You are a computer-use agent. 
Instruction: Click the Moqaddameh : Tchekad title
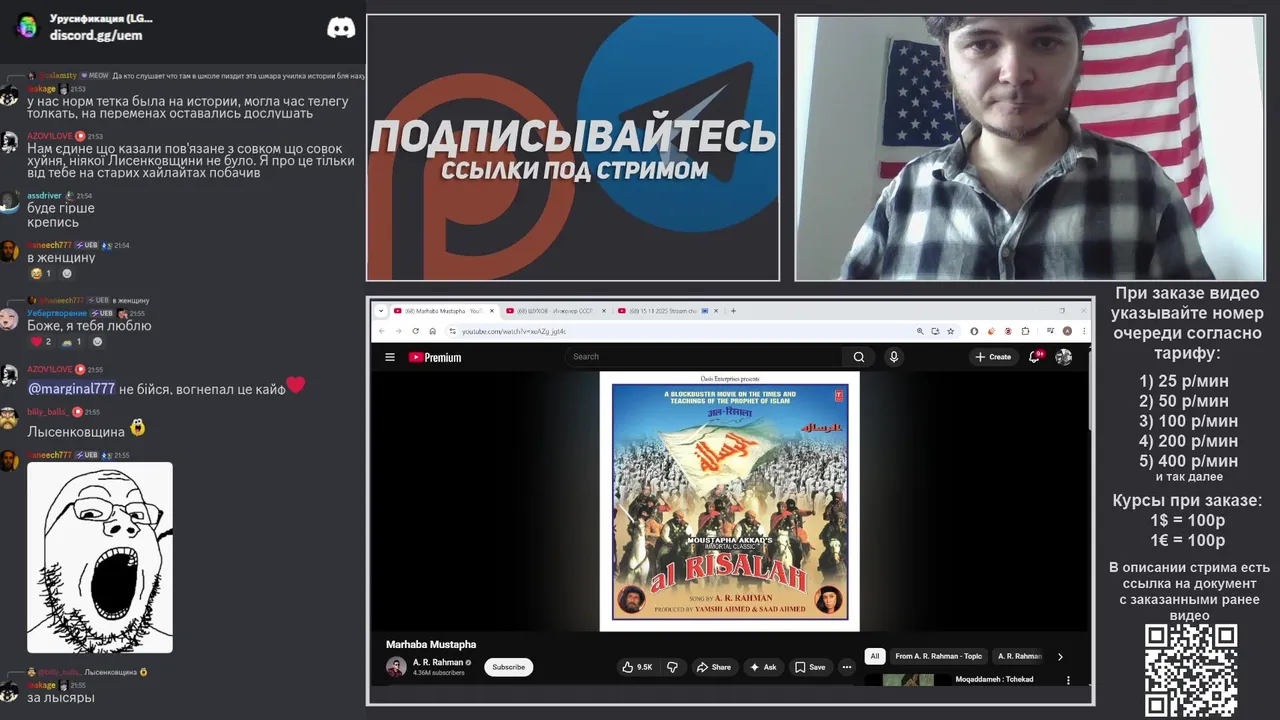coord(994,679)
